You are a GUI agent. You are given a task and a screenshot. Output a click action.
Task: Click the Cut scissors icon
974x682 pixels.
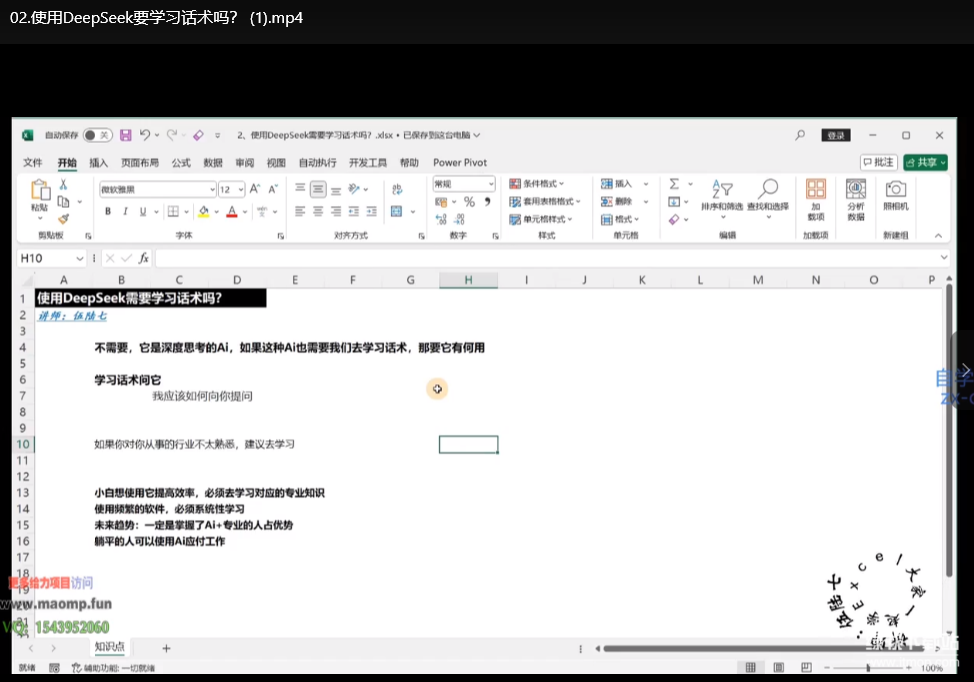pyautogui.click(x=63, y=184)
